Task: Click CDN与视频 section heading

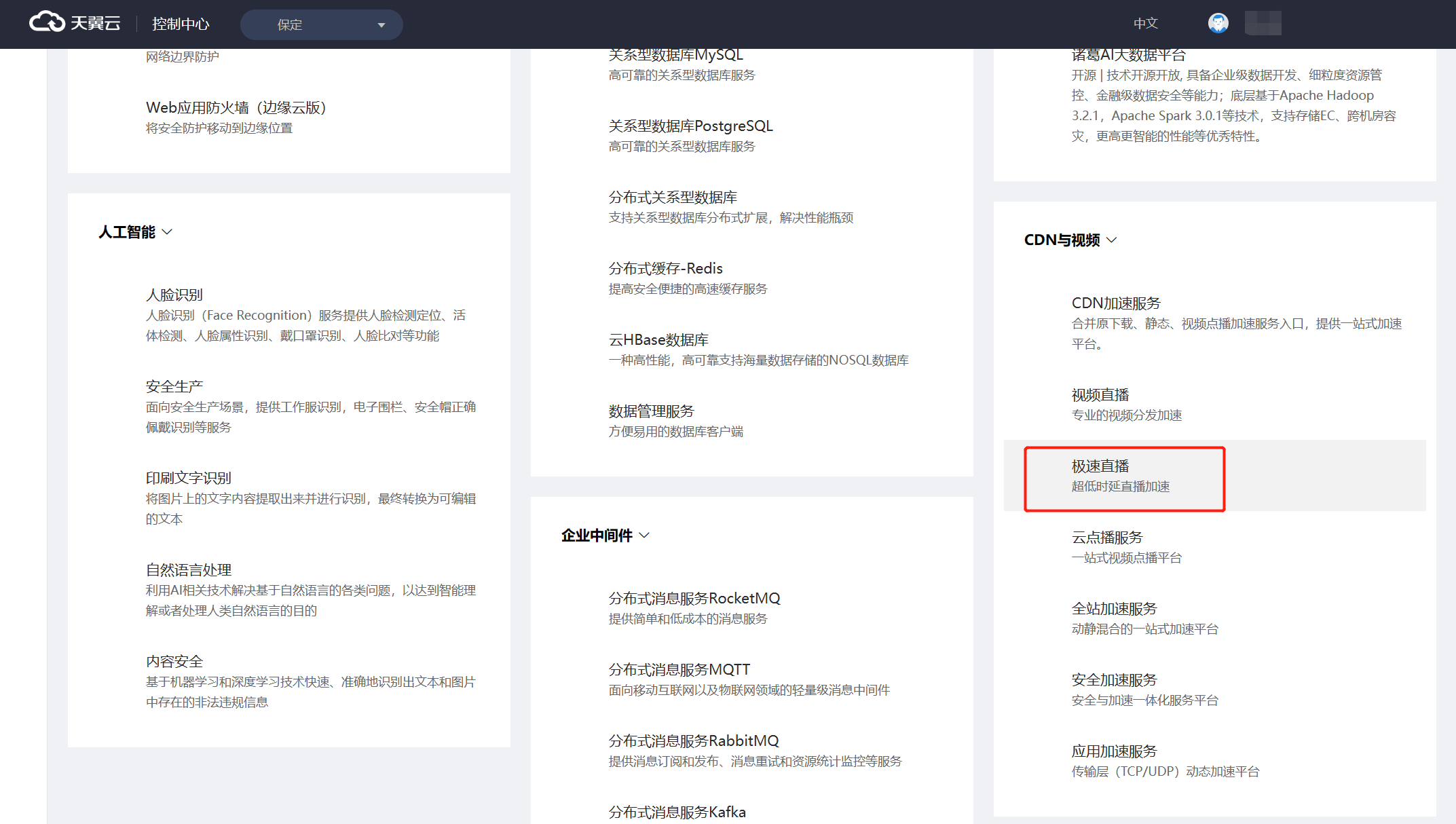Action: 1062,240
